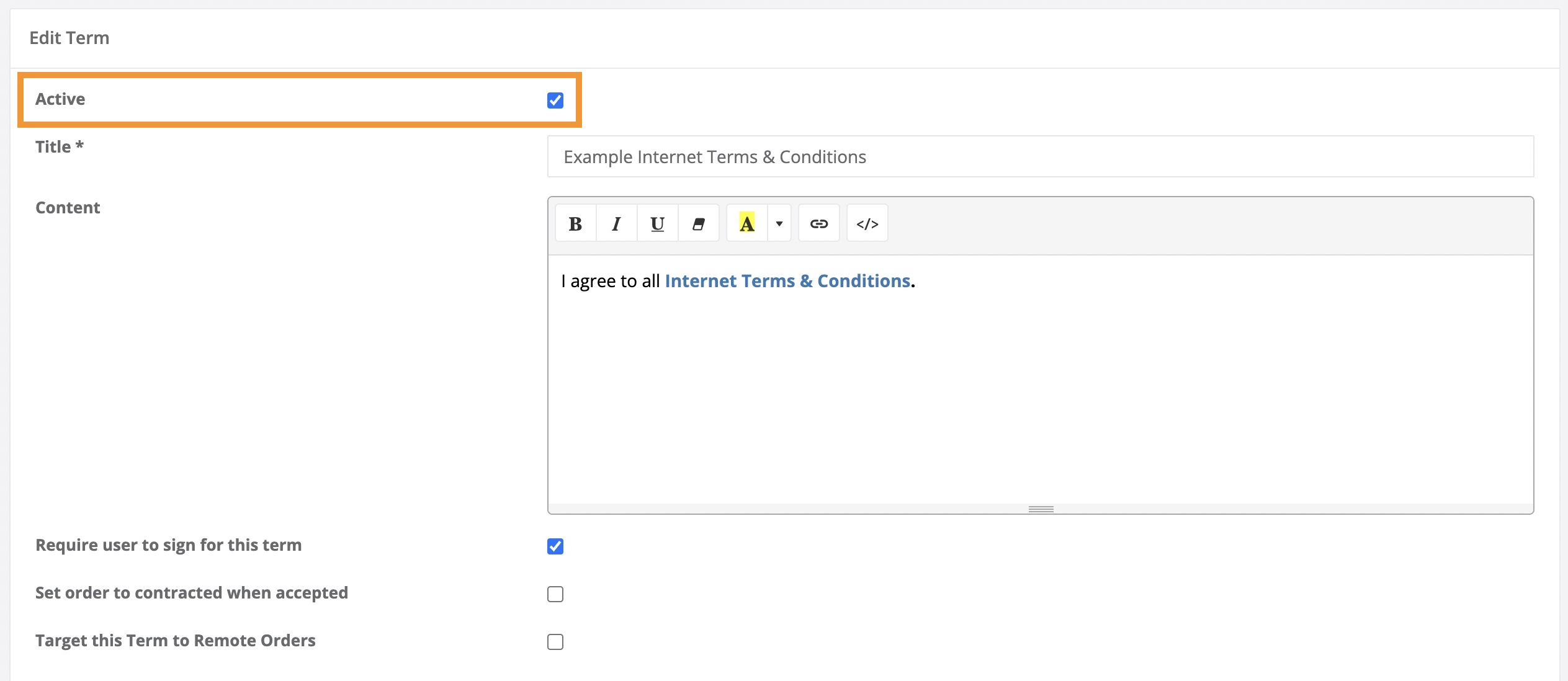Click the editor resize handle
This screenshot has width=1568, height=681.
[x=1042, y=509]
